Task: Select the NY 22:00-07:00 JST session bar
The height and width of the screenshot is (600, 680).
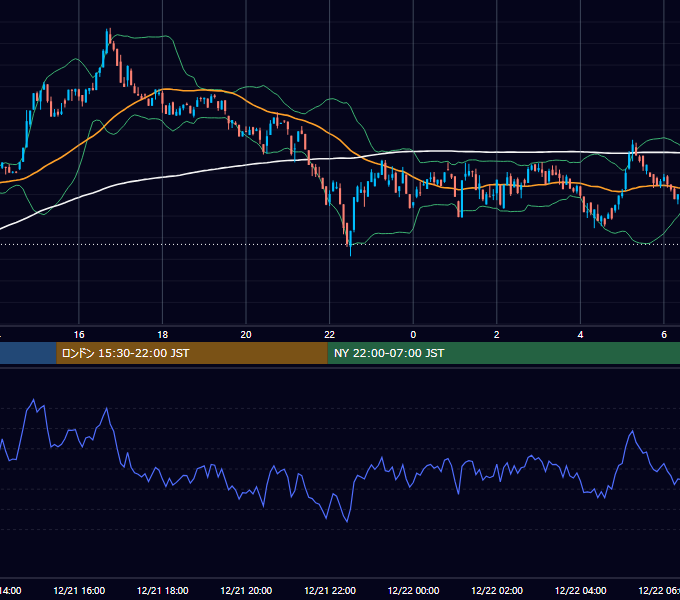Action: pos(503,353)
